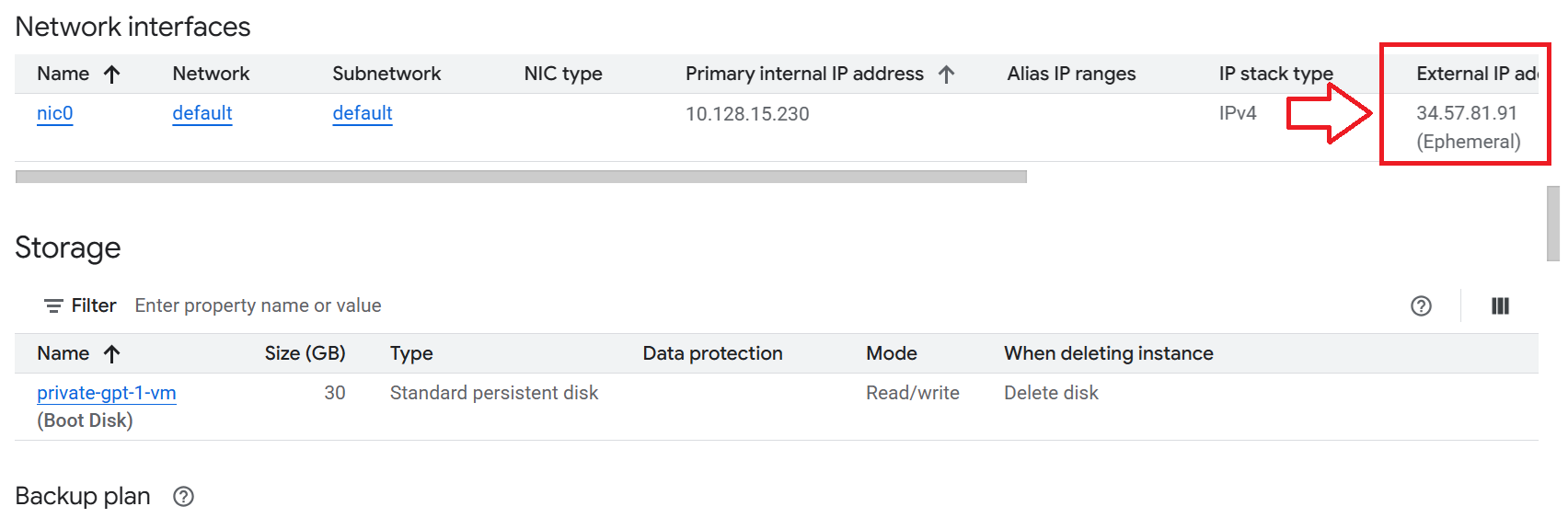This screenshot has width=1568, height=518.
Task: Open Storage table help icon
Action: pos(1421,306)
